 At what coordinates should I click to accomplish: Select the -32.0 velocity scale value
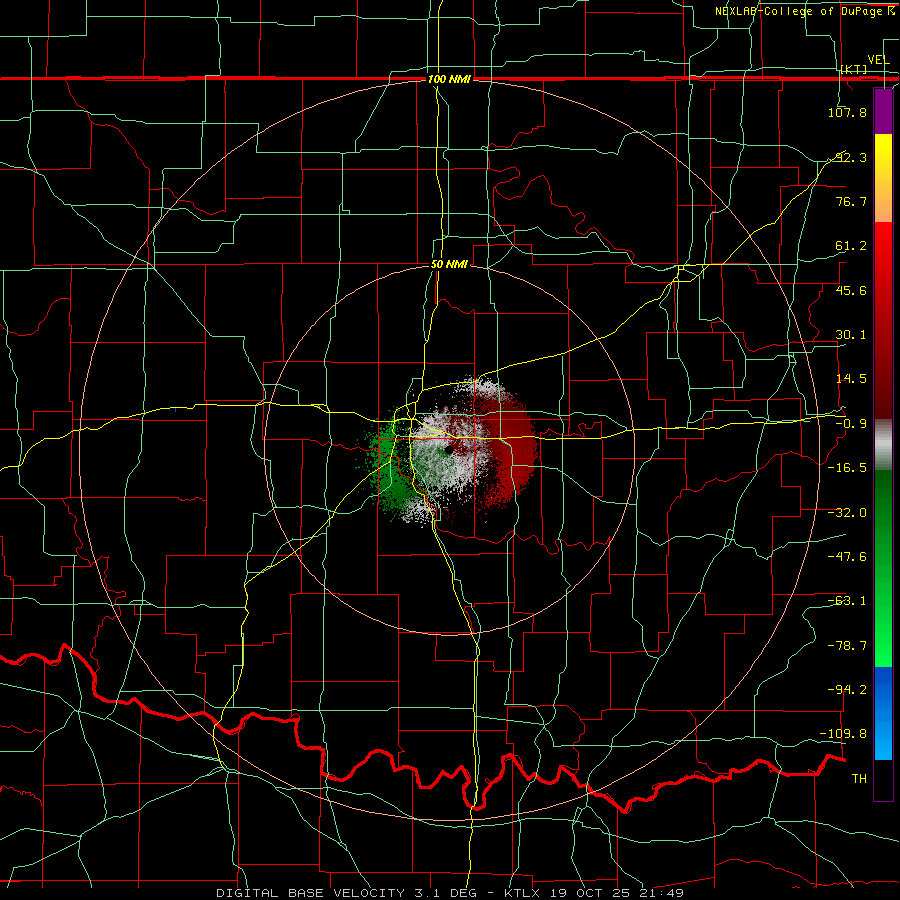(x=847, y=513)
